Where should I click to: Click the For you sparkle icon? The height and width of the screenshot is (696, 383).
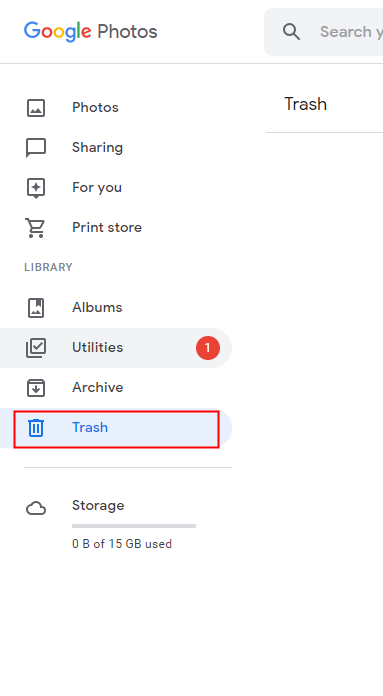[x=36, y=188]
